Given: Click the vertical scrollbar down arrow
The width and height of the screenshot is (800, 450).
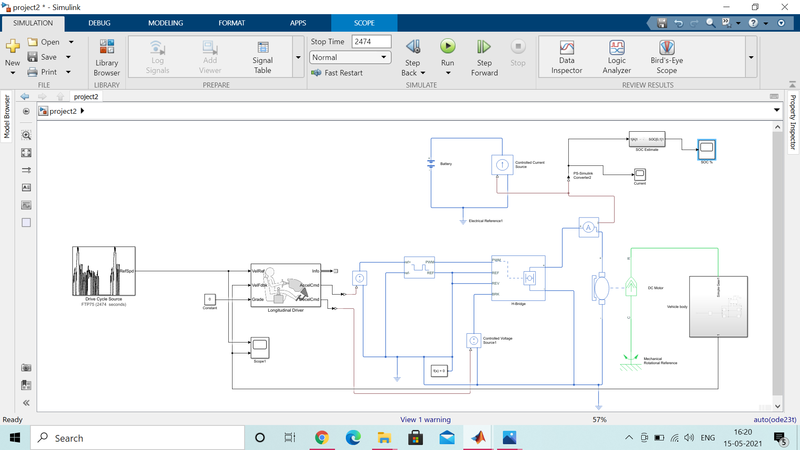Looking at the screenshot, I should click(x=777, y=407).
